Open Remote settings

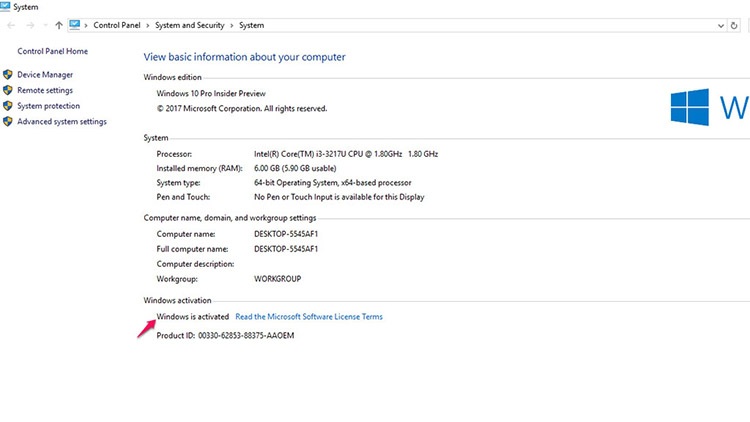point(45,90)
